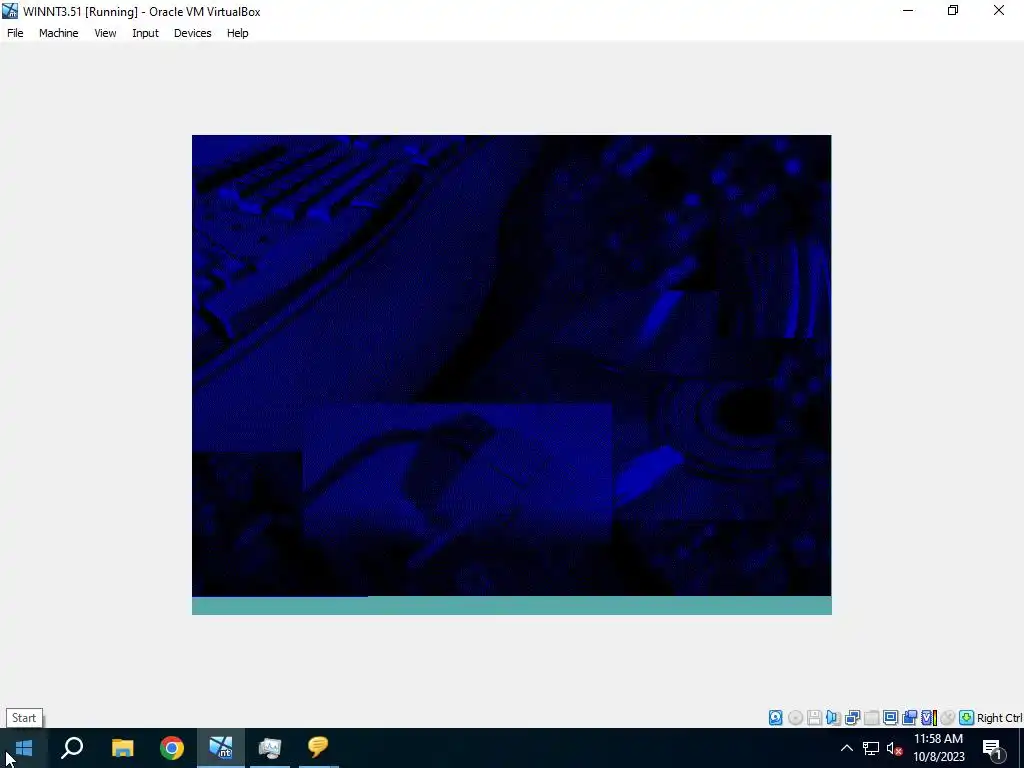Click the green arrow keyboard capture icon
Viewport: 1024px width, 768px height.
pyautogui.click(x=967, y=718)
